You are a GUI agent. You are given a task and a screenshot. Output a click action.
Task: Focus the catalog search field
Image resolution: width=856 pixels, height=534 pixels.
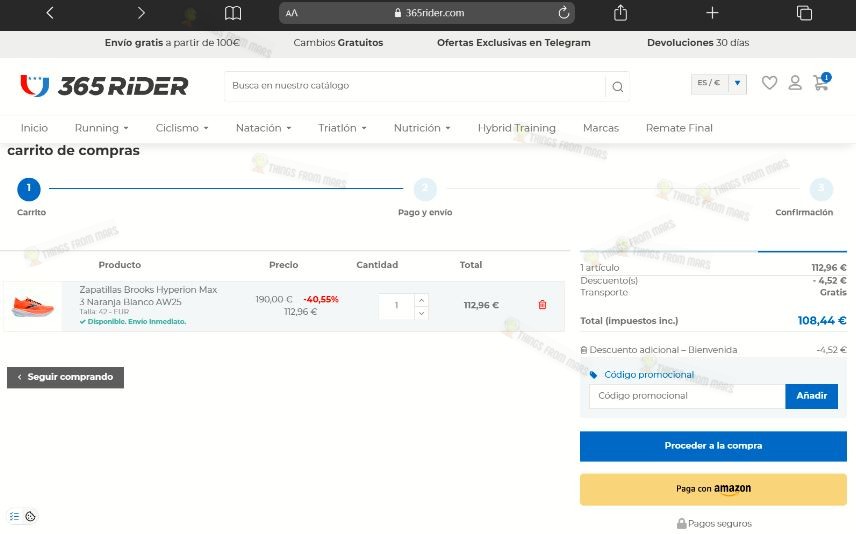click(415, 86)
